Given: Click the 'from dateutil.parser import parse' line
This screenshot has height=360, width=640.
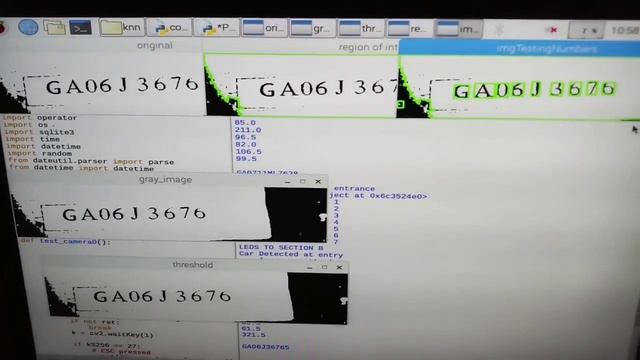Looking at the screenshot, I should [x=91, y=162].
